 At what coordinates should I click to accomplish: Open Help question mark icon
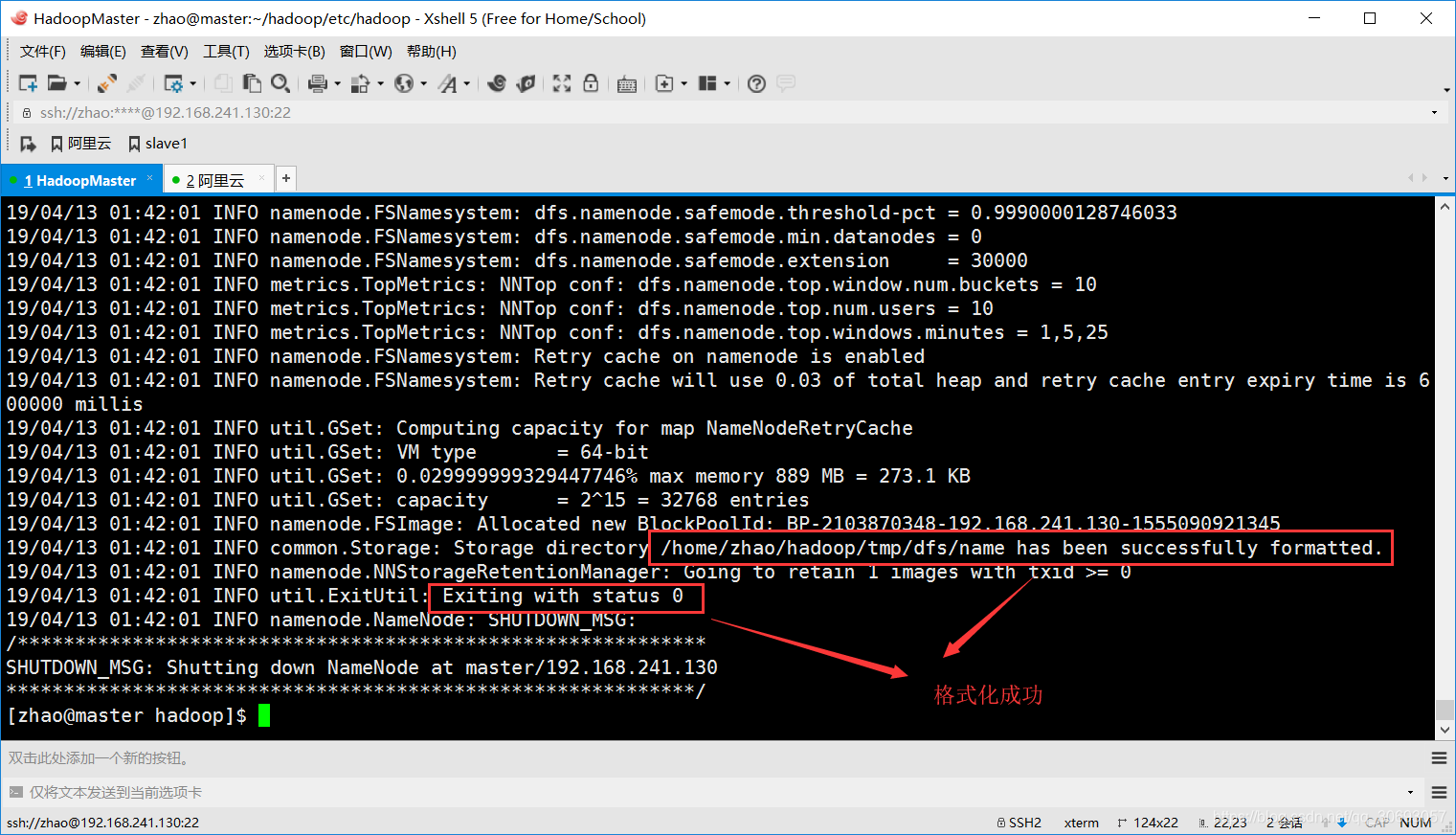pos(756,83)
